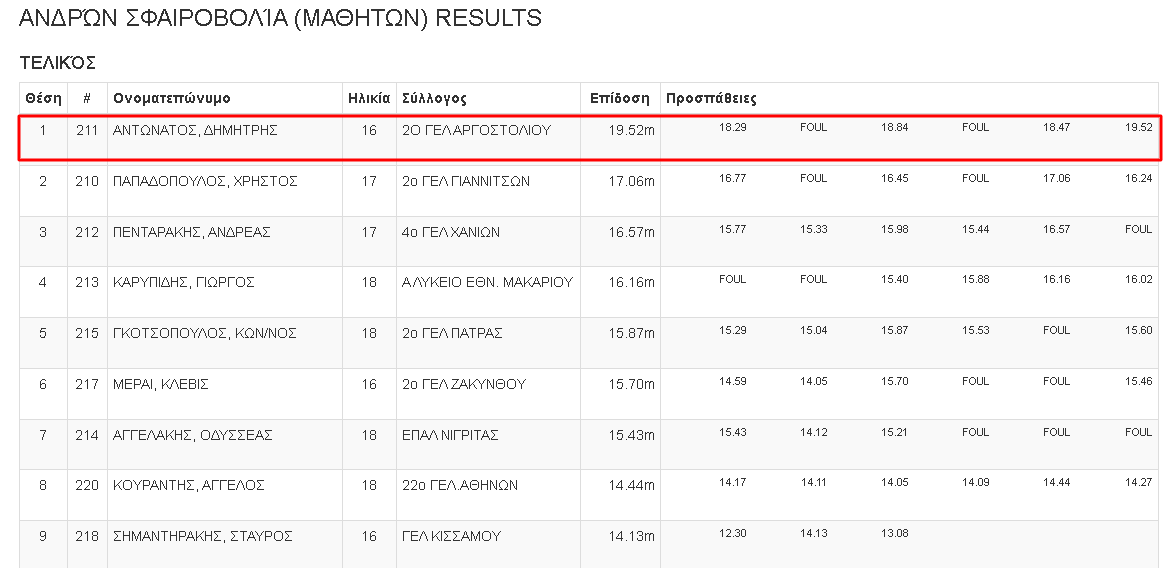The height and width of the screenshot is (568, 1169).
Task: Select athlete ΑΓΓΕΛΑΚΗΣ, ΟΔΥΣΣΕΑΣ
Action: (x=192, y=435)
